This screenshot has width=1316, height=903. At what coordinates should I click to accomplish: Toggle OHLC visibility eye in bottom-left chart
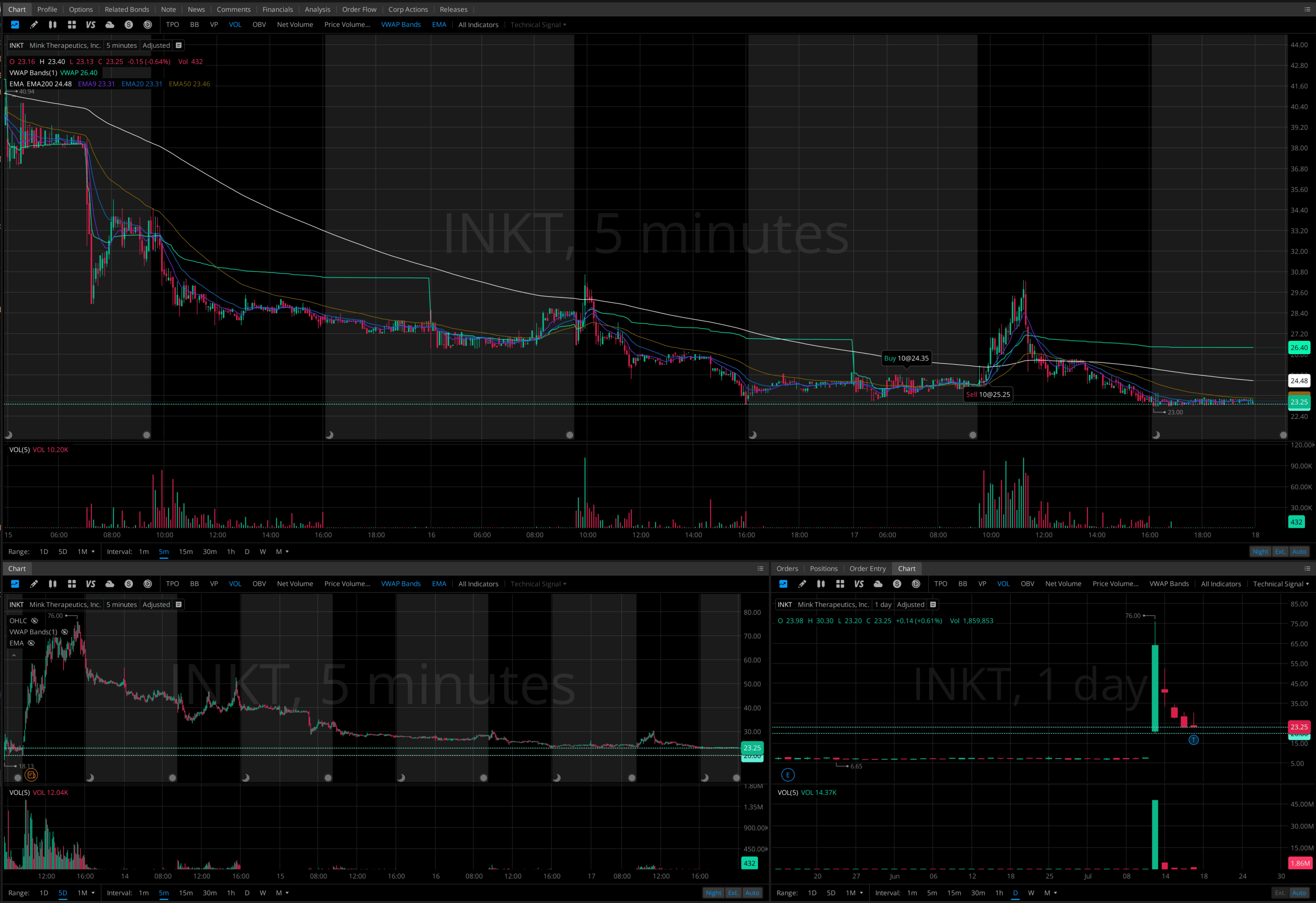(34, 621)
